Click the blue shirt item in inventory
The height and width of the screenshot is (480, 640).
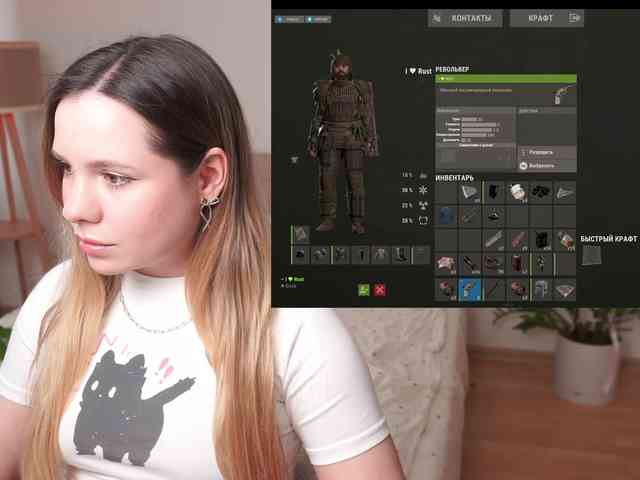(446, 216)
